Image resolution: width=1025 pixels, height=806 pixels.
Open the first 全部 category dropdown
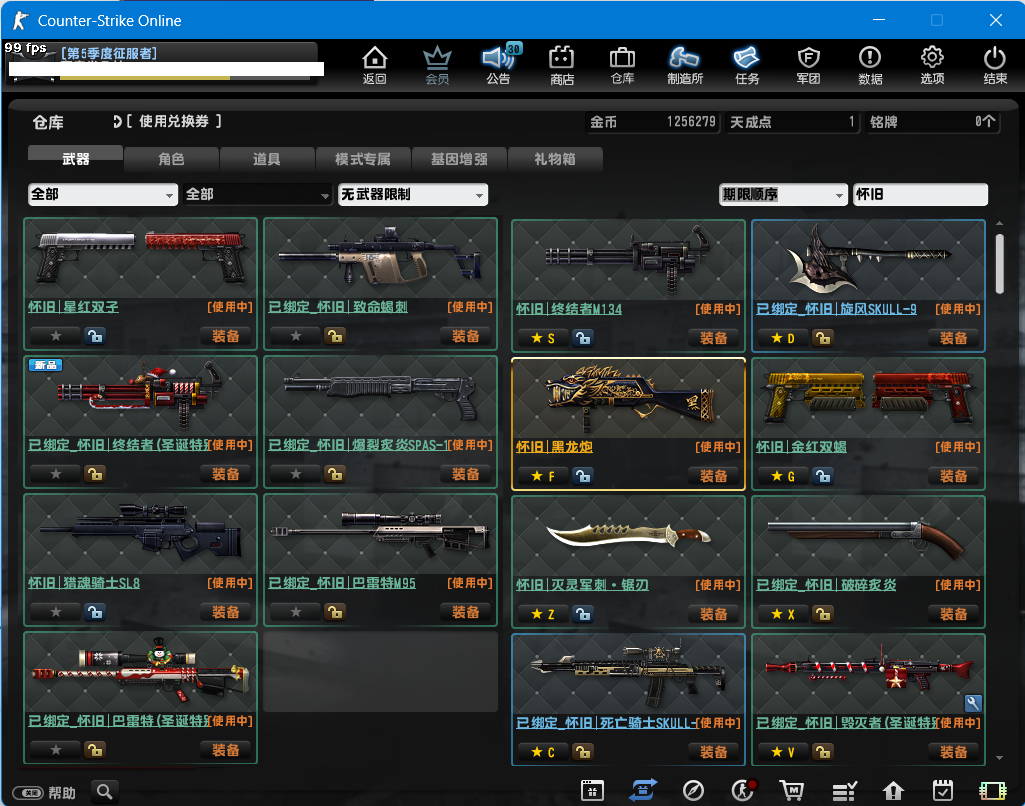[103, 194]
